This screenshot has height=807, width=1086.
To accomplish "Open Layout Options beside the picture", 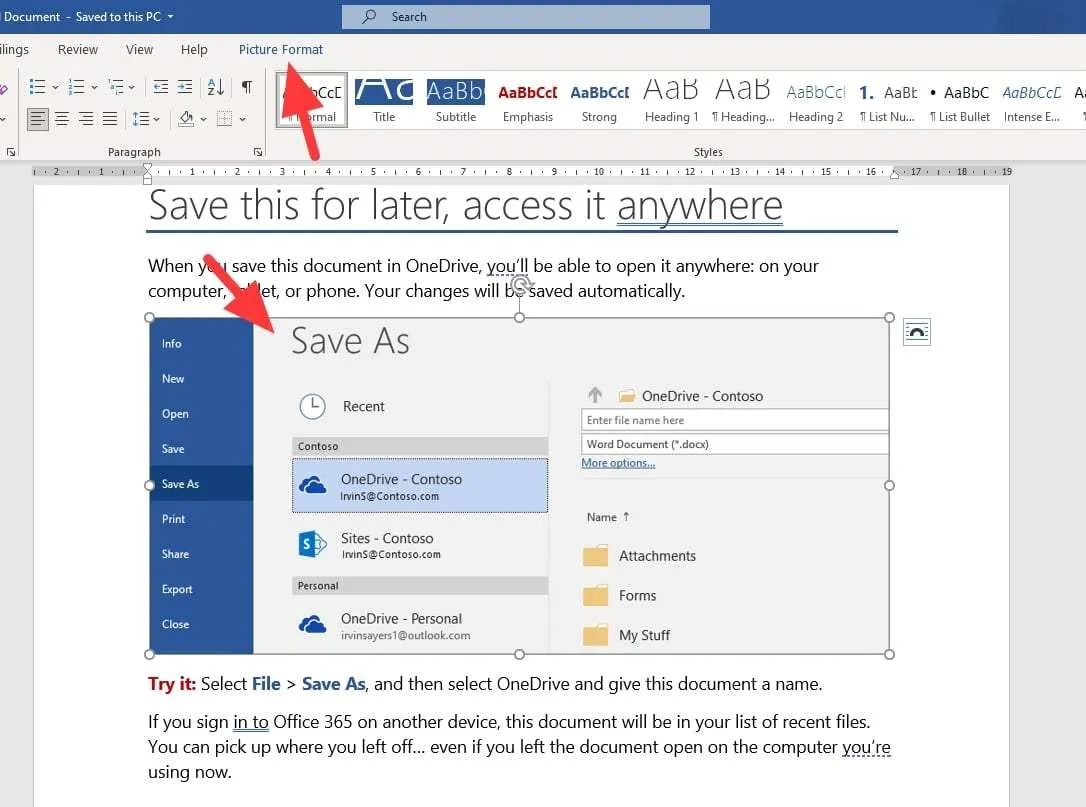I will (x=916, y=332).
